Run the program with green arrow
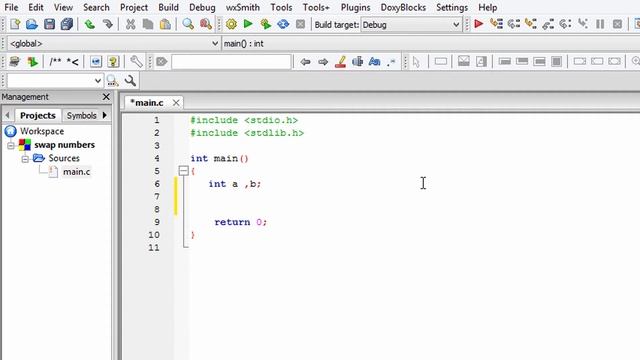The height and width of the screenshot is (360, 640). (x=248, y=24)
